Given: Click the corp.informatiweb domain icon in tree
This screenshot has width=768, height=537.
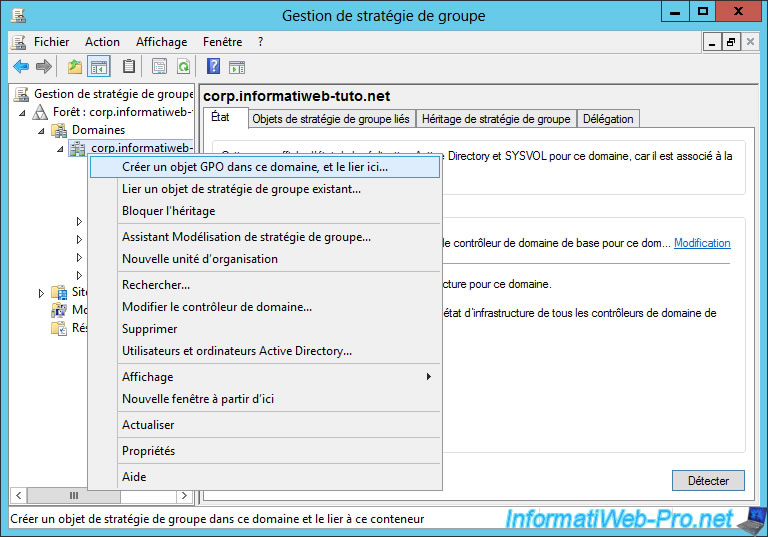Looking at the screenshot, I should [x=77, y=148].
